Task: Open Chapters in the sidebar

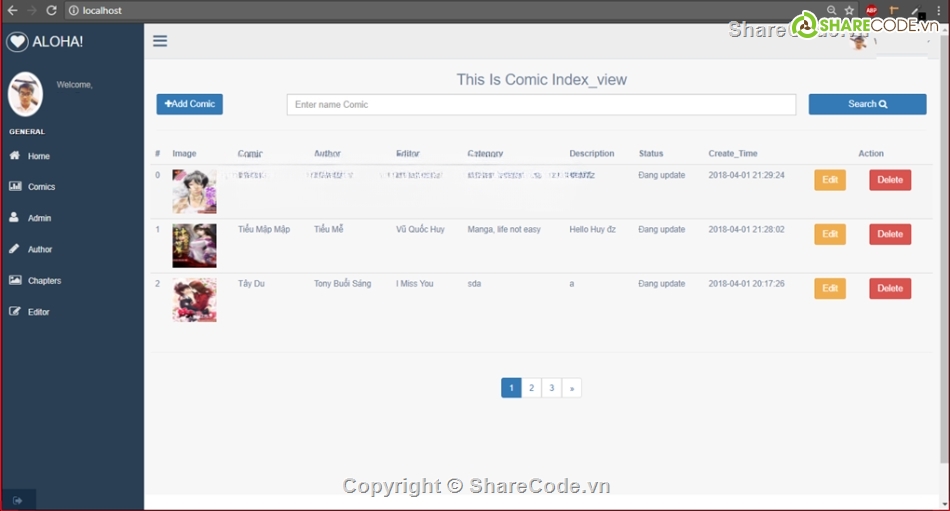Action: coord(44,281)
